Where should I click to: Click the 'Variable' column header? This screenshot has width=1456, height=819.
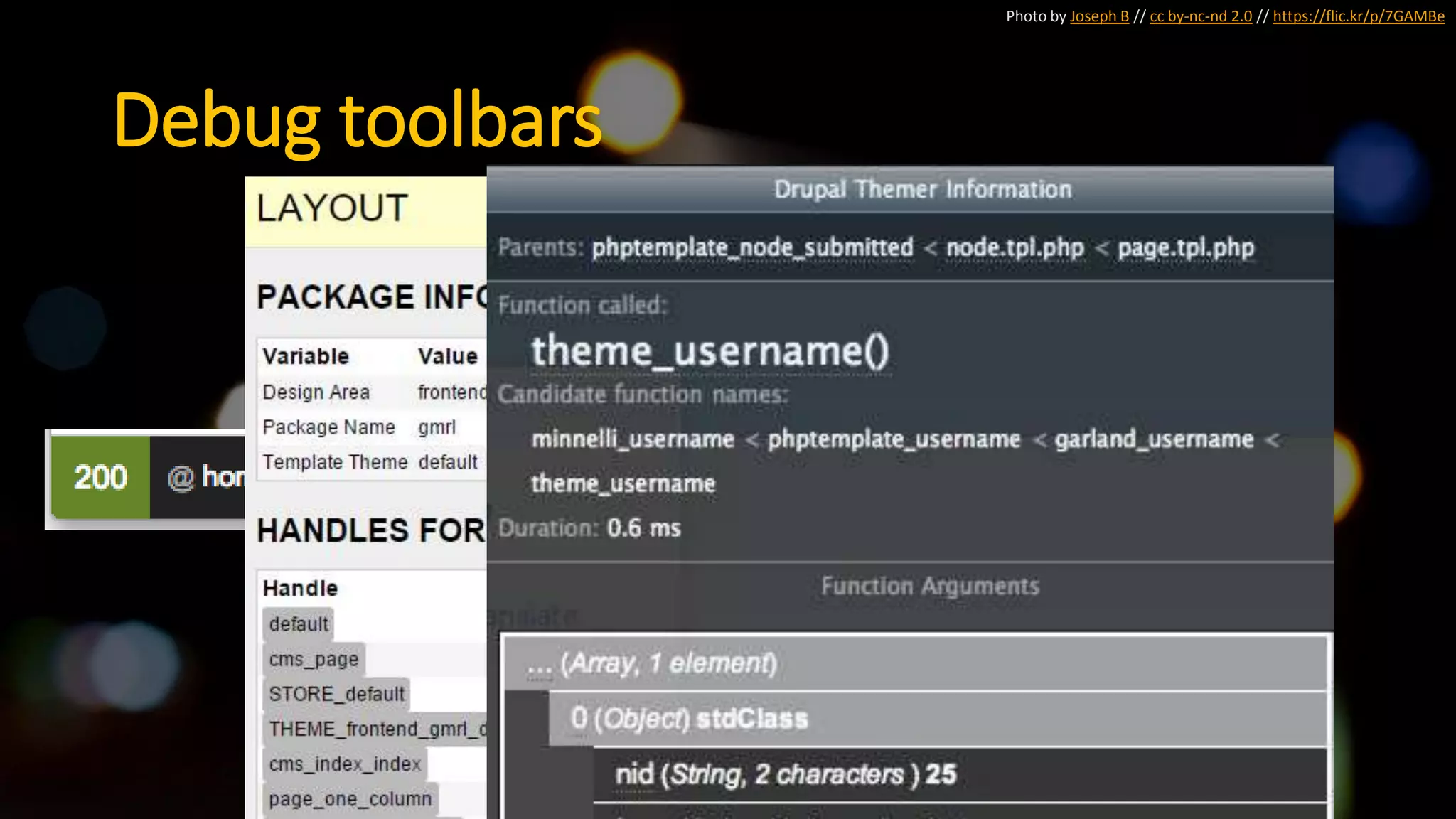coord(306,356)
